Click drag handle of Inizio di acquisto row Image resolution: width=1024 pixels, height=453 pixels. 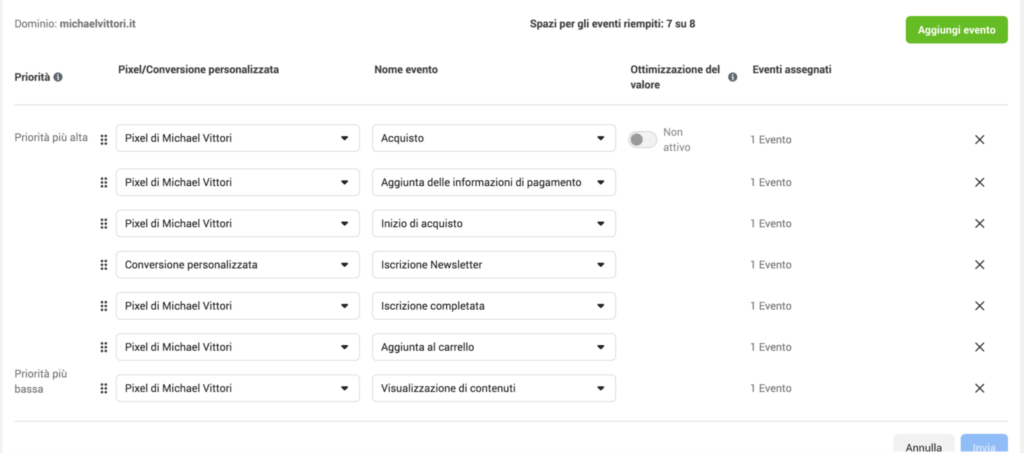pyautogui.click(x=104, y=223)
